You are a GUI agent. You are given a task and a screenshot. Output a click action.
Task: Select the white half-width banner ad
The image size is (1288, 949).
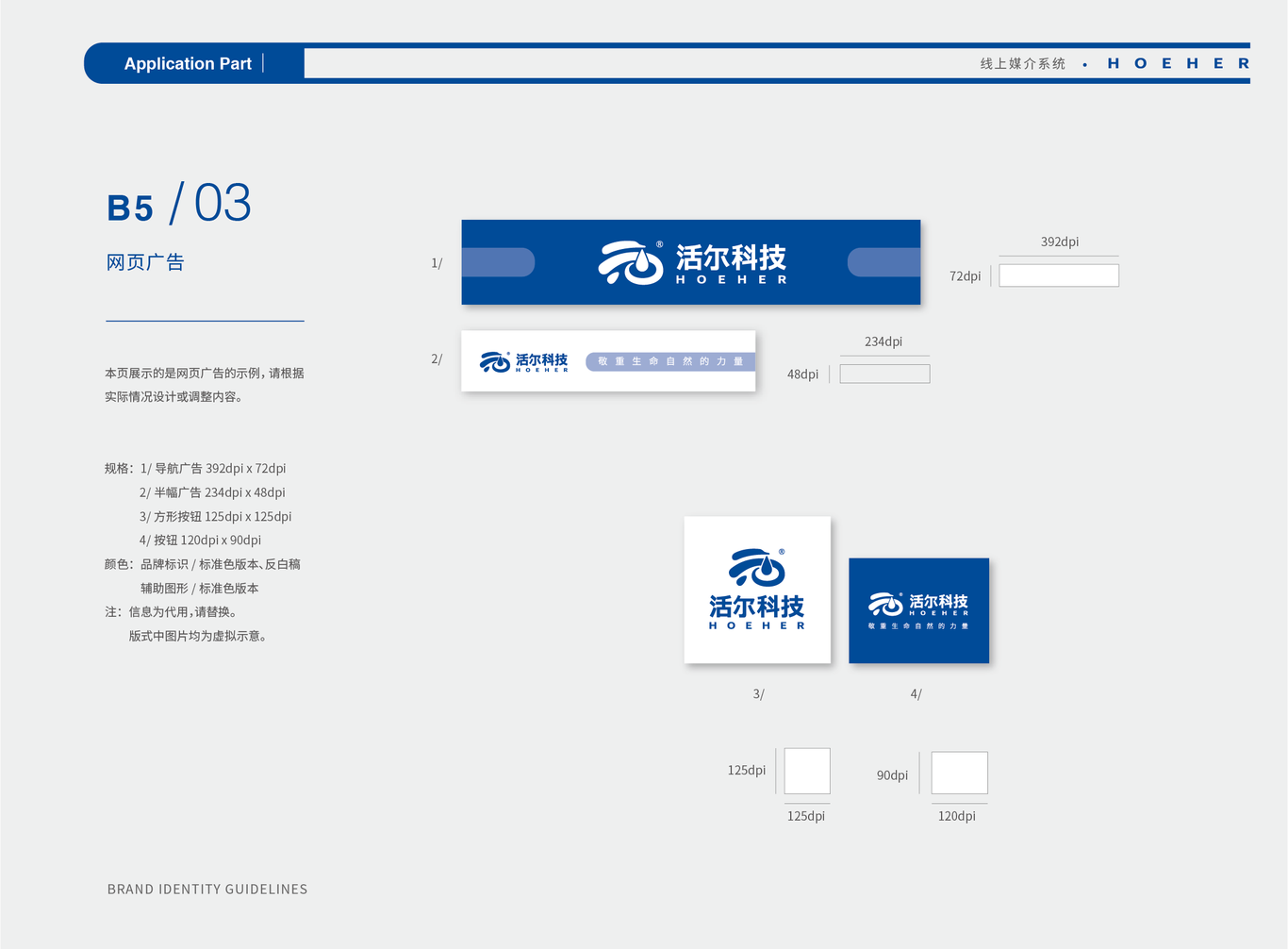tap(608, 360)
